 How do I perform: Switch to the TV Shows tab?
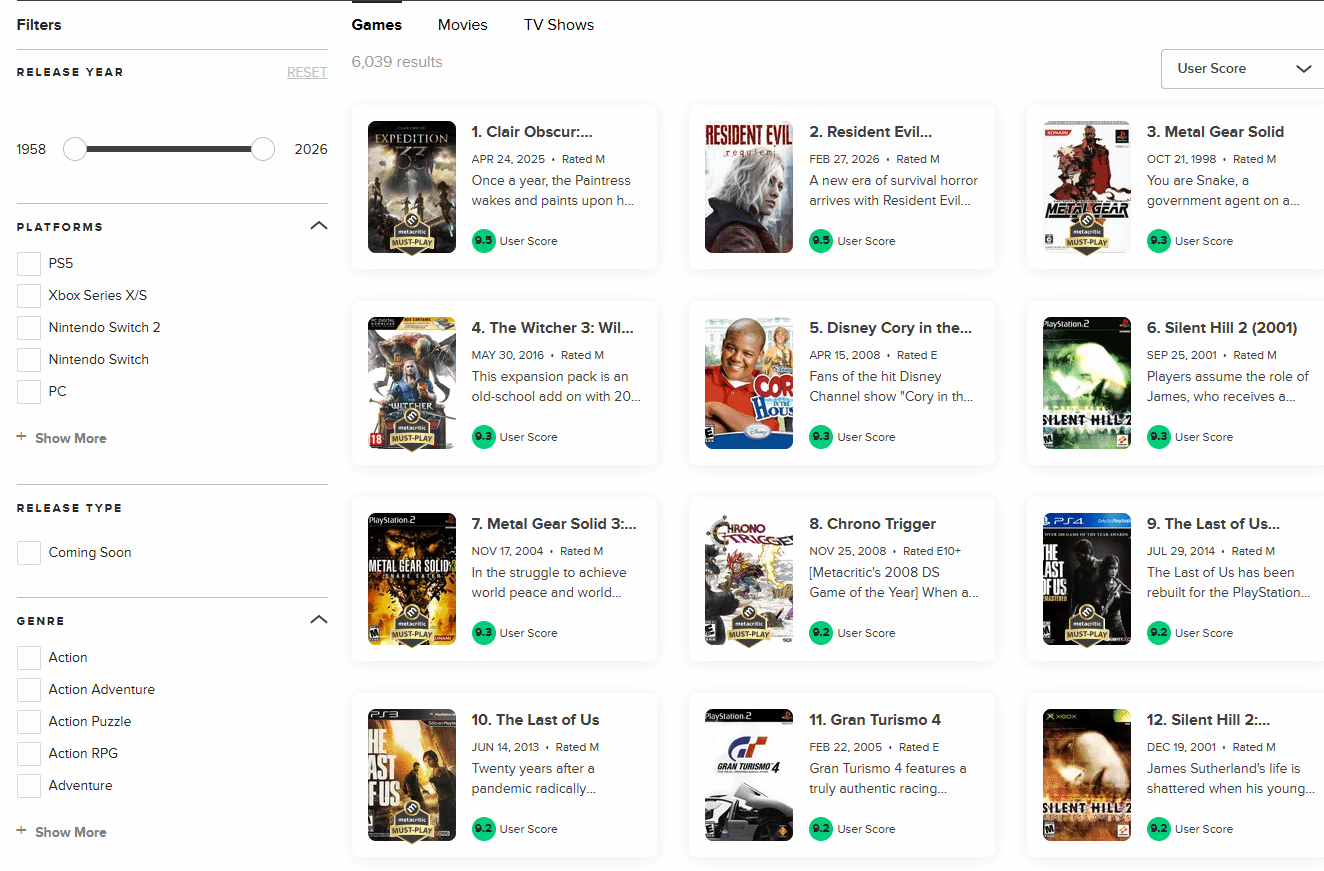tap(558, 25)
